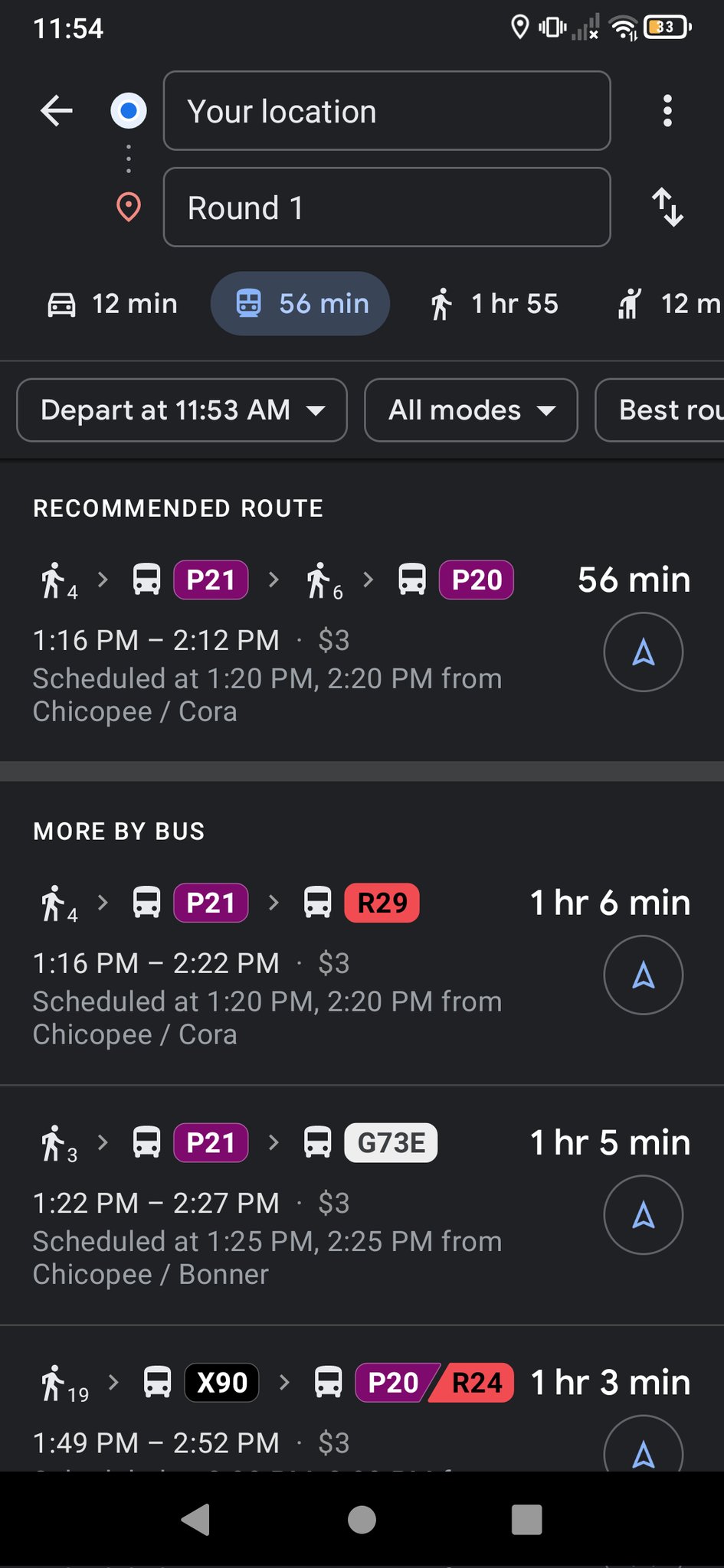Select the ride-hailing 12 min tab
Screen dimensions: 724x1568
(668, 304)
